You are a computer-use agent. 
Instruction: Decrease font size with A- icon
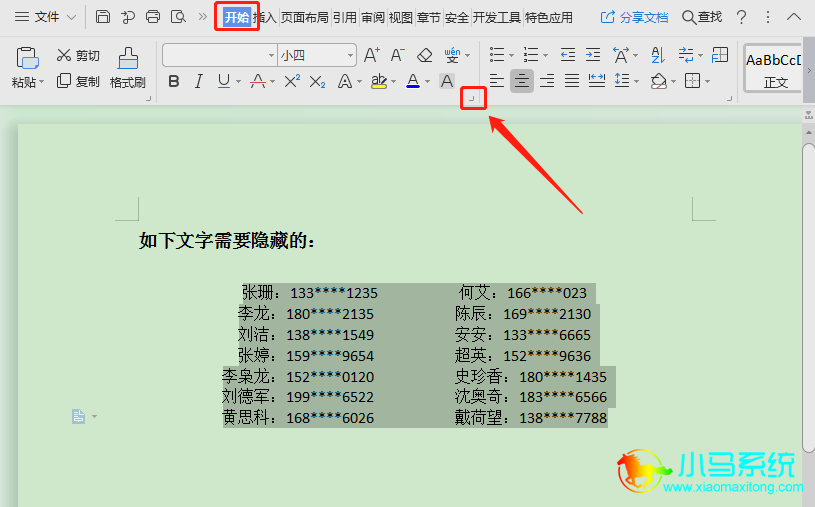(x=397, y=55)
